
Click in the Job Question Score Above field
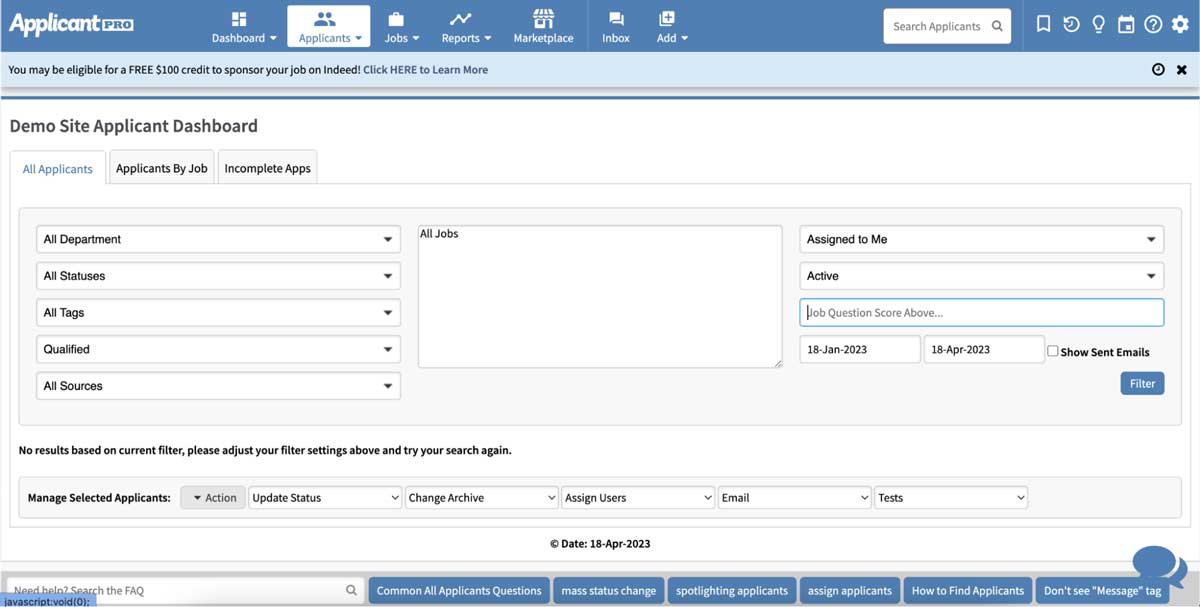[x=980, y=312]
